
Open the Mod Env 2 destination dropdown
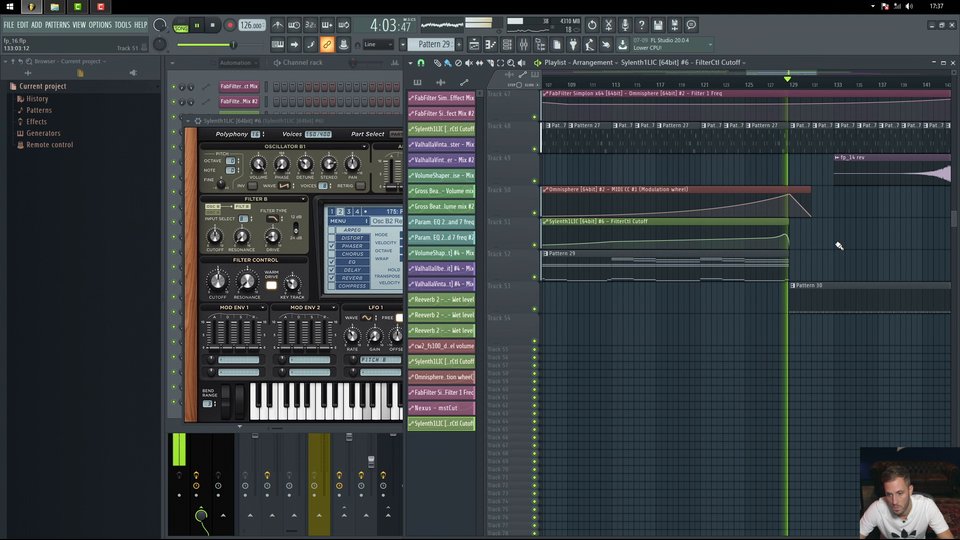pos(334,307)
